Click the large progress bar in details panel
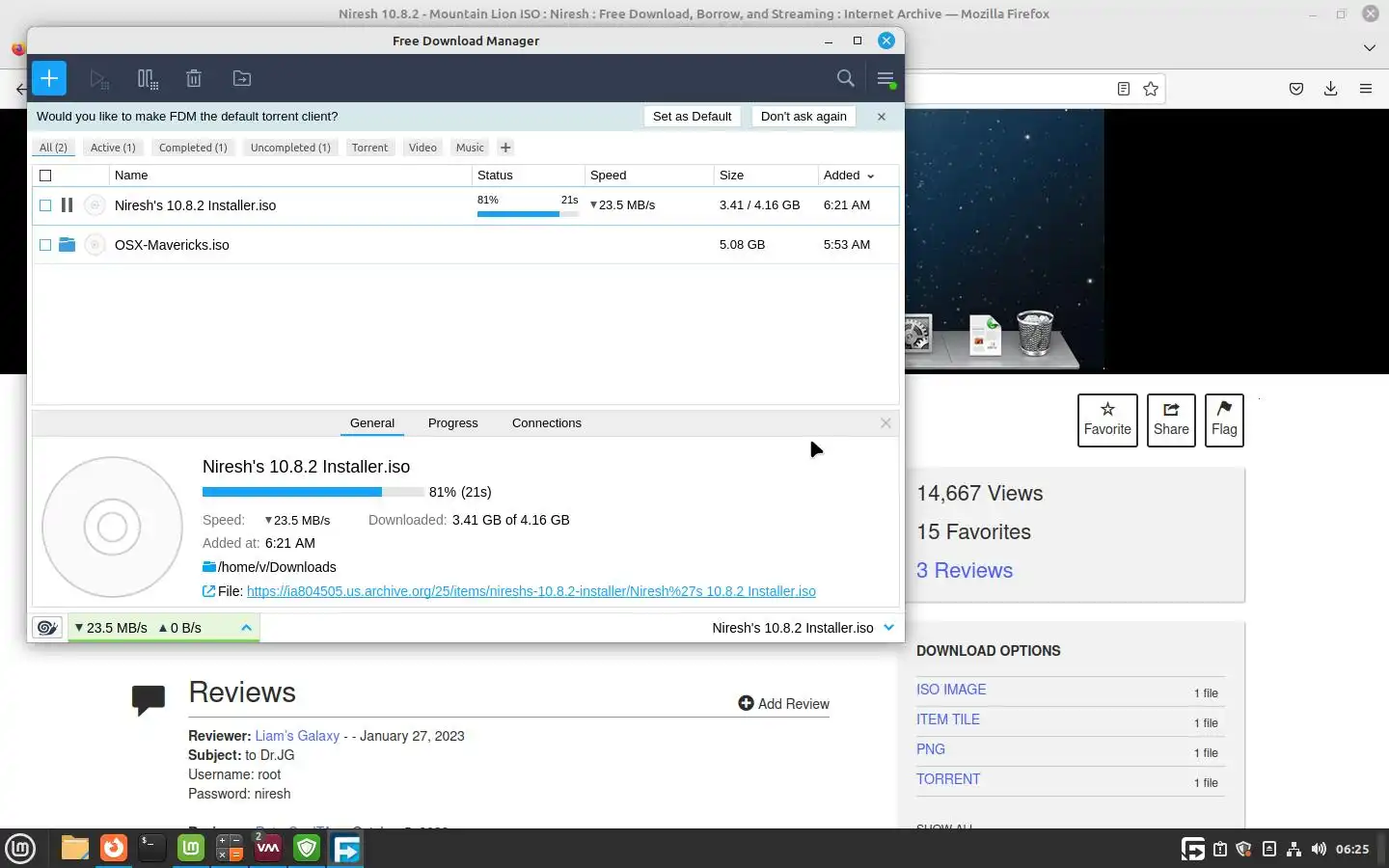Screen dimensions: 1389x868 pos(313,492)
